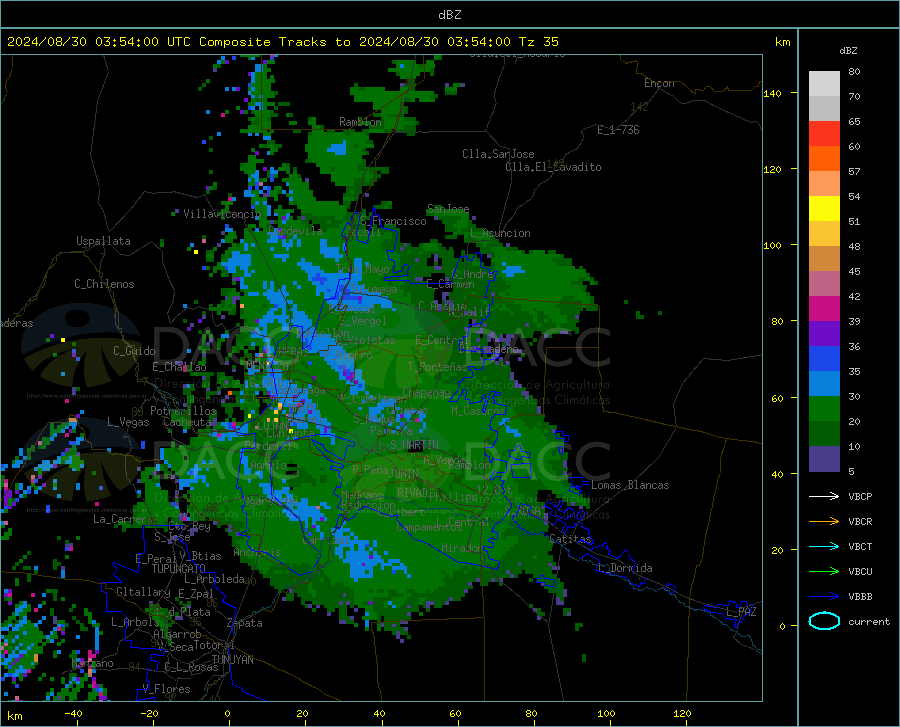Image resolution: width=900 pixels, height=727 pixels.
Task: Select the dark green 10-20 dBZ swatch
Action: pos(824,434)
